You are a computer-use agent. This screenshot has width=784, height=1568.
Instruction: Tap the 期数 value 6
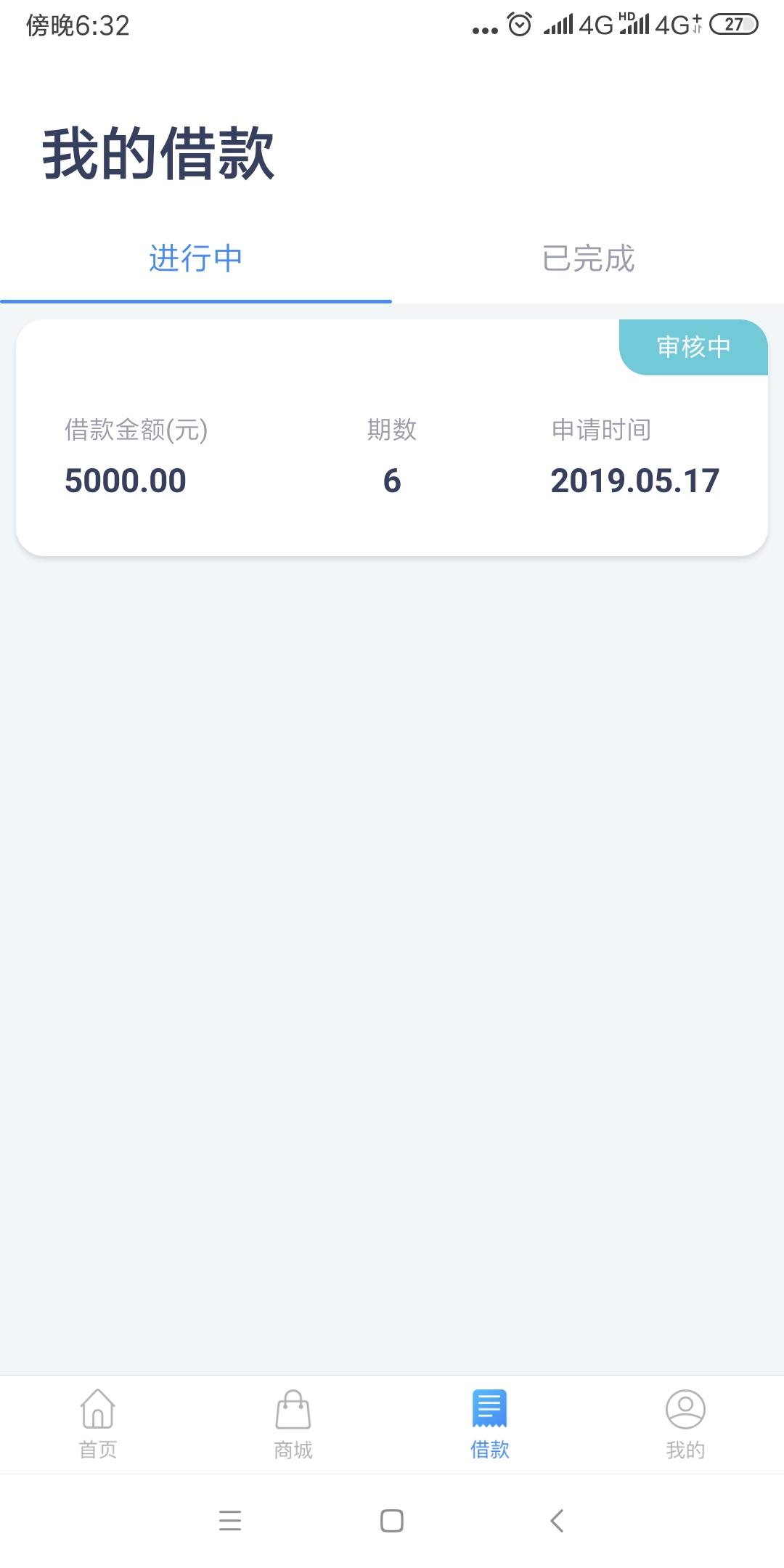click(392, 481)
